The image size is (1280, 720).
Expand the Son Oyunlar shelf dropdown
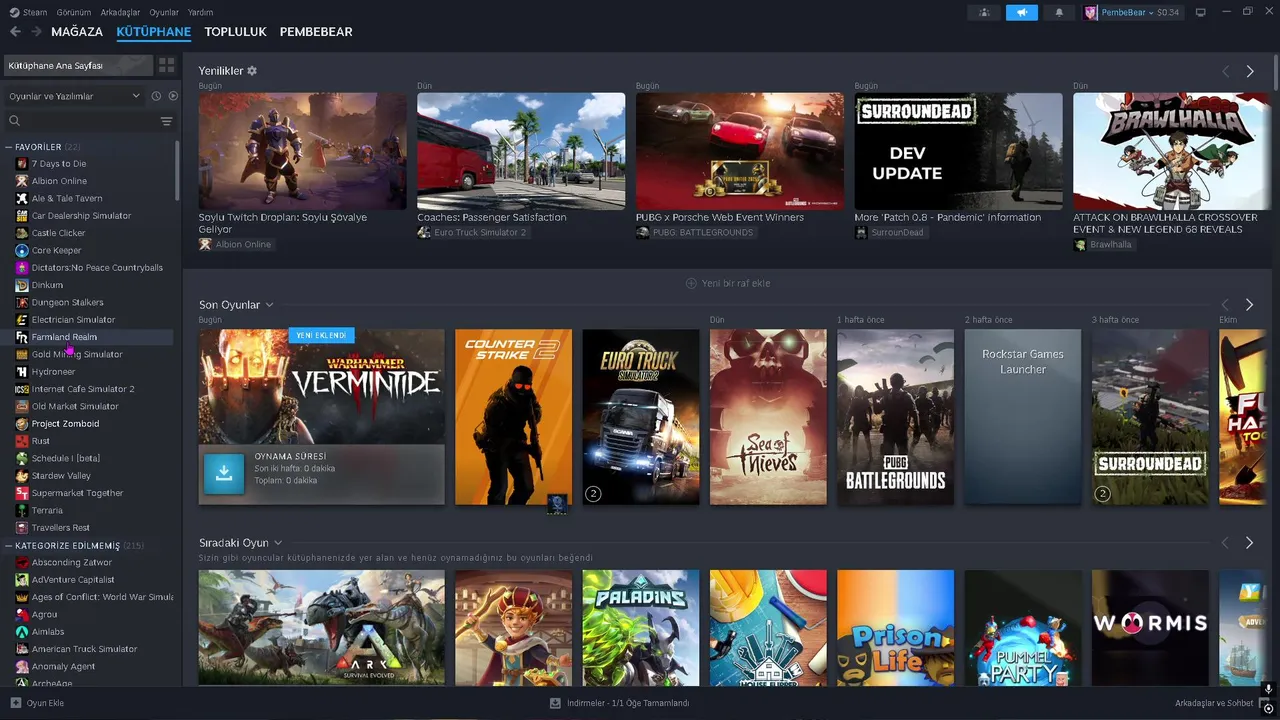click(270, 305)
